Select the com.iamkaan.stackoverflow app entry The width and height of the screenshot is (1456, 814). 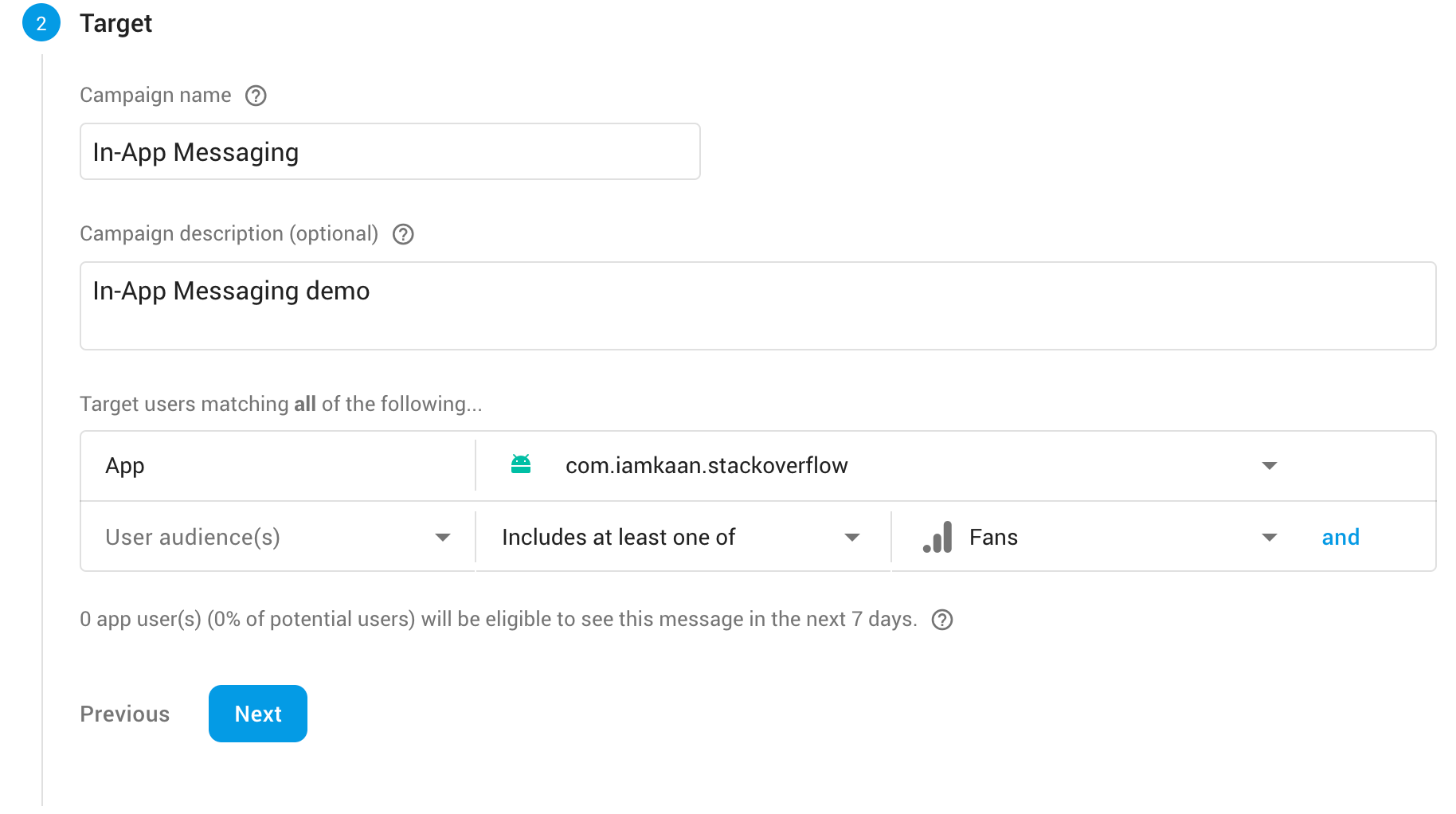point(706,465)
